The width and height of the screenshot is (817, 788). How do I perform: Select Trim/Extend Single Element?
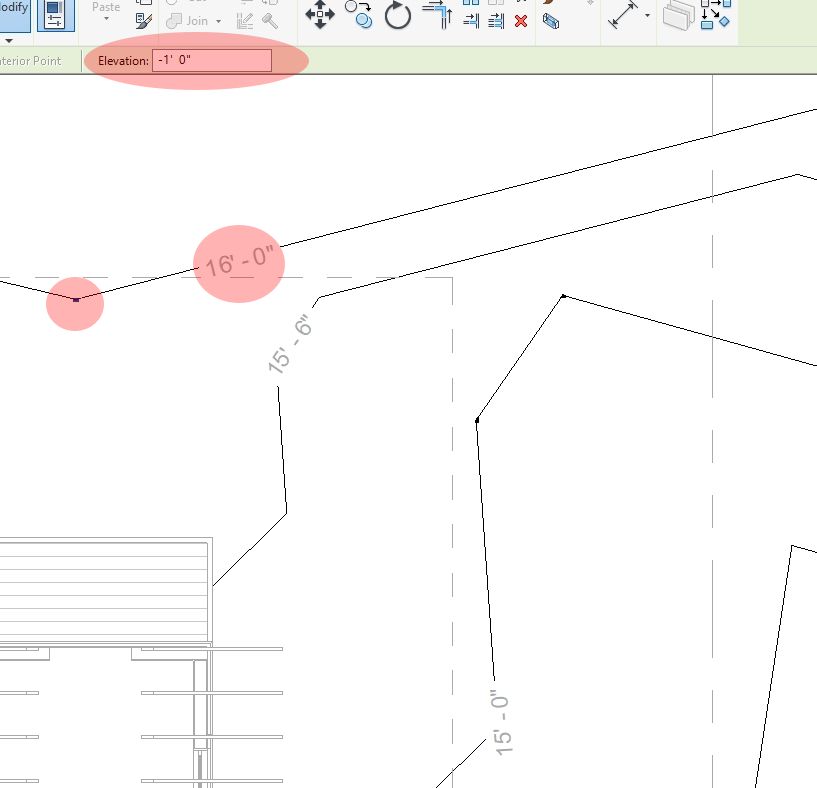coord(473,20)
